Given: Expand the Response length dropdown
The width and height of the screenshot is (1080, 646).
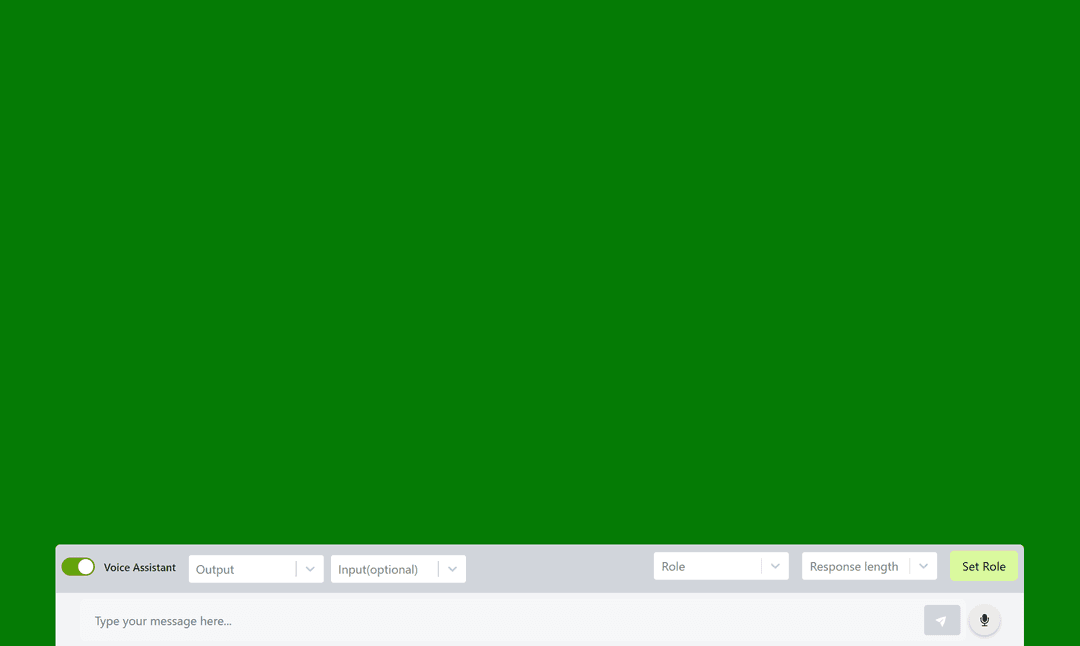Looking at the screenshot, I should 869,566.
